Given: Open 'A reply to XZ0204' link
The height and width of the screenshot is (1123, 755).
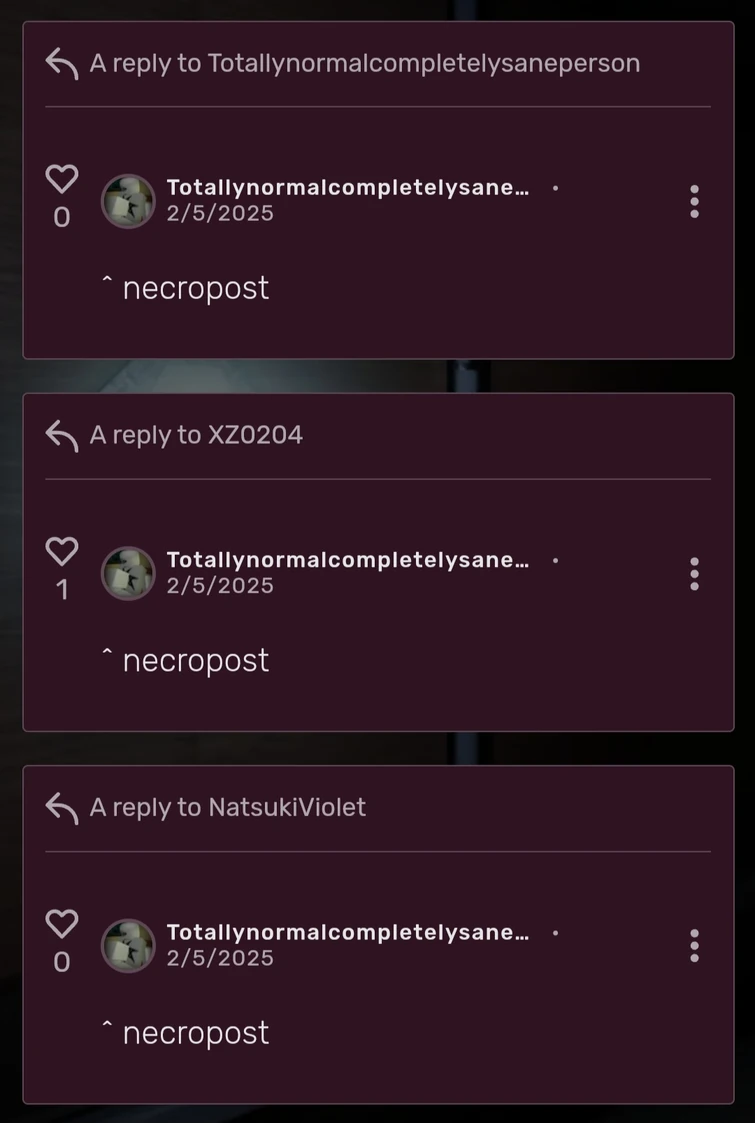Looking at the screenshot, I should tap(196, 435).
